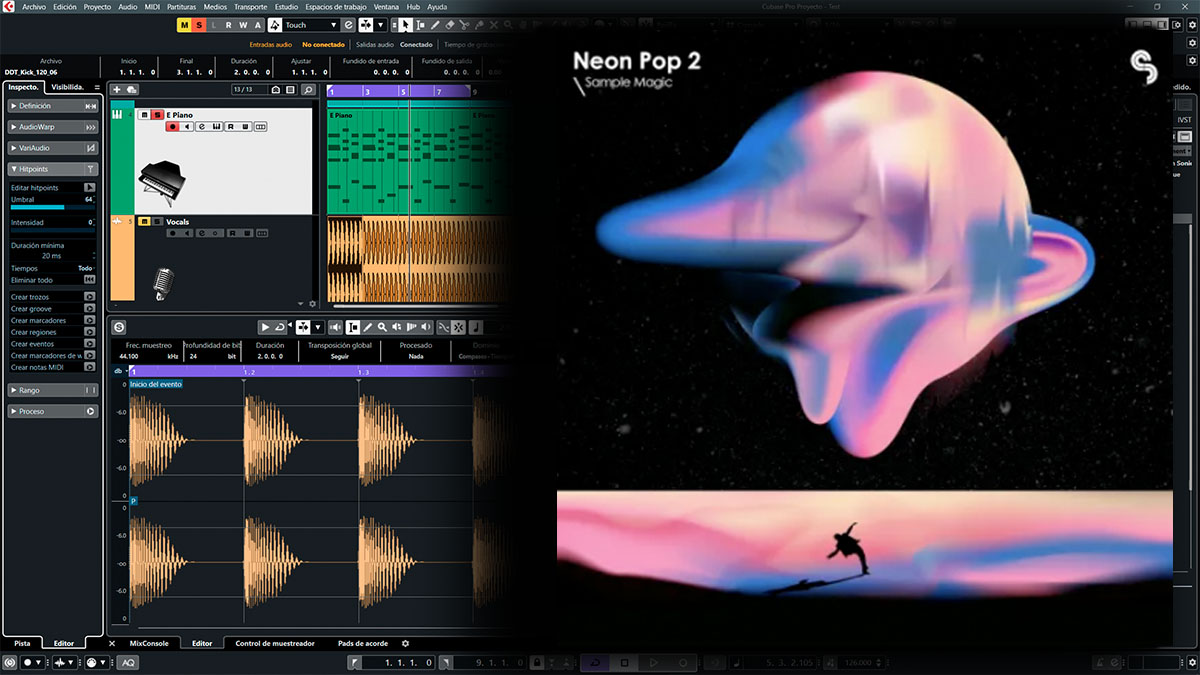
Task: Mute the E Piano track
Action: pyautogui.click(x=145, y=115)
